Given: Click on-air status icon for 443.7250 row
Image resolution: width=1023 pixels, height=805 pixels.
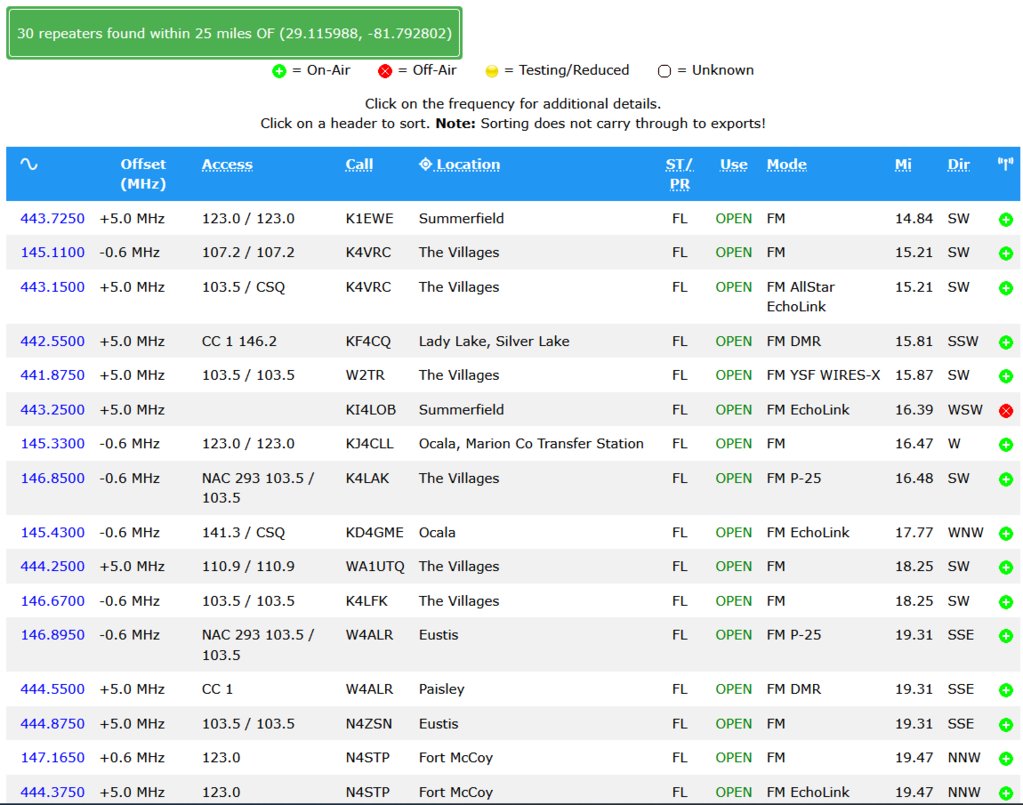Looking at the screenshot, I should click(1005, 220).
